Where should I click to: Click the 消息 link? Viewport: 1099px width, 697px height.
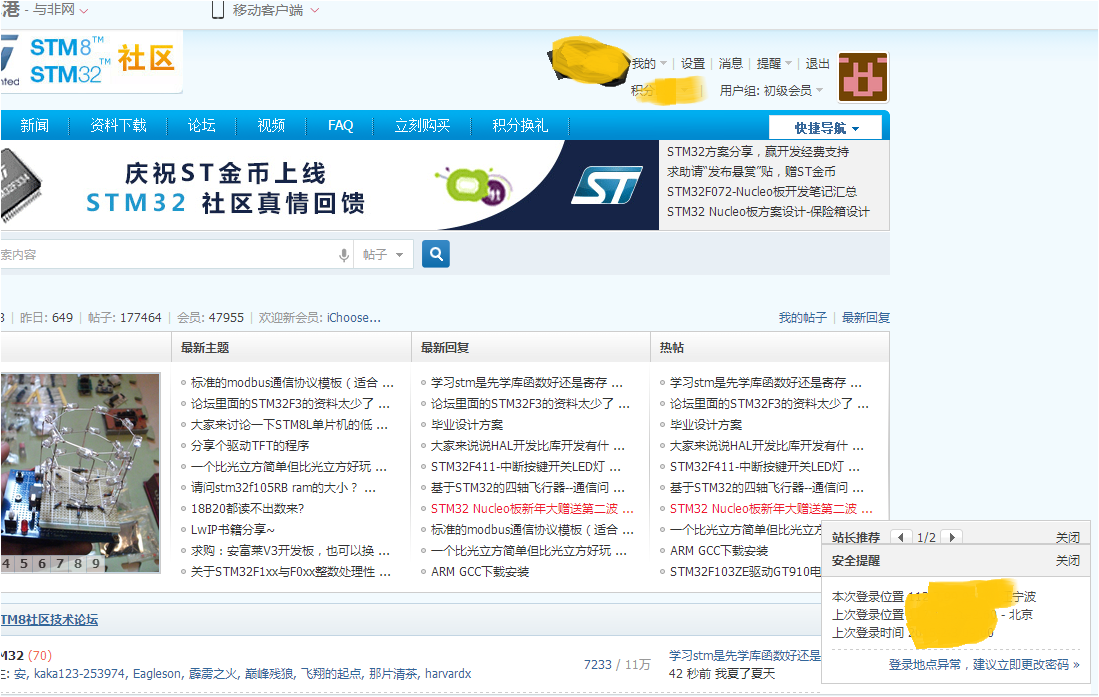pyautogui.click(x=730, y=64)
